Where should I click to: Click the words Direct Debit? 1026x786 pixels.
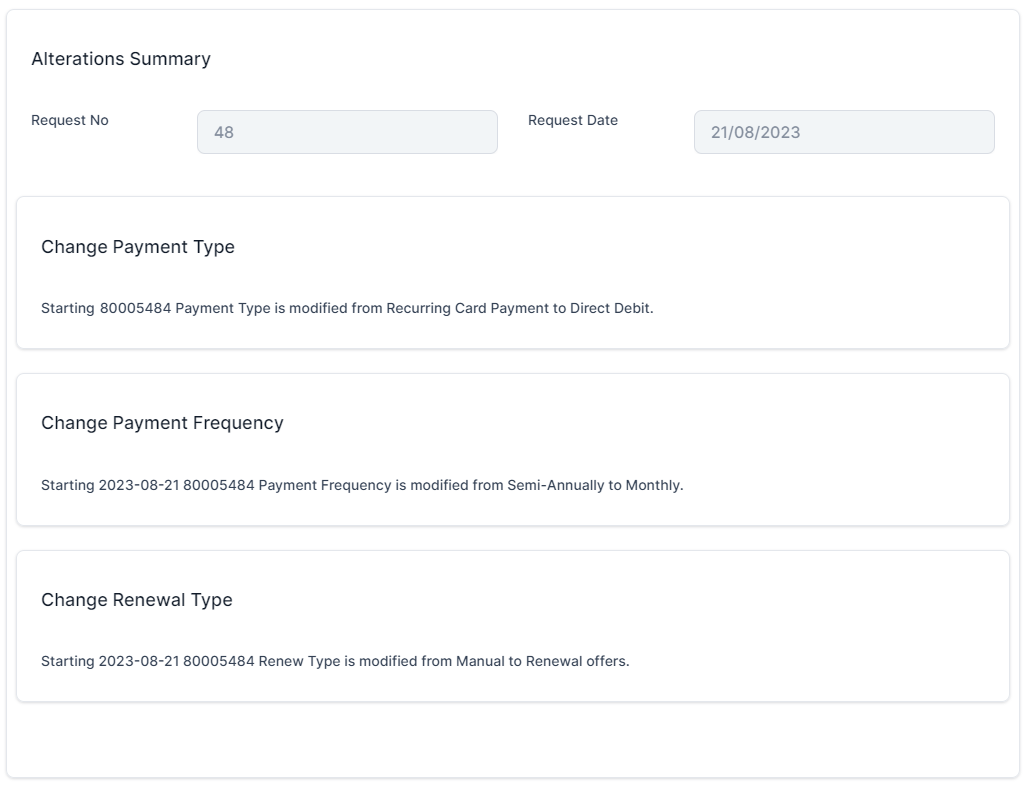pos(611,308)
